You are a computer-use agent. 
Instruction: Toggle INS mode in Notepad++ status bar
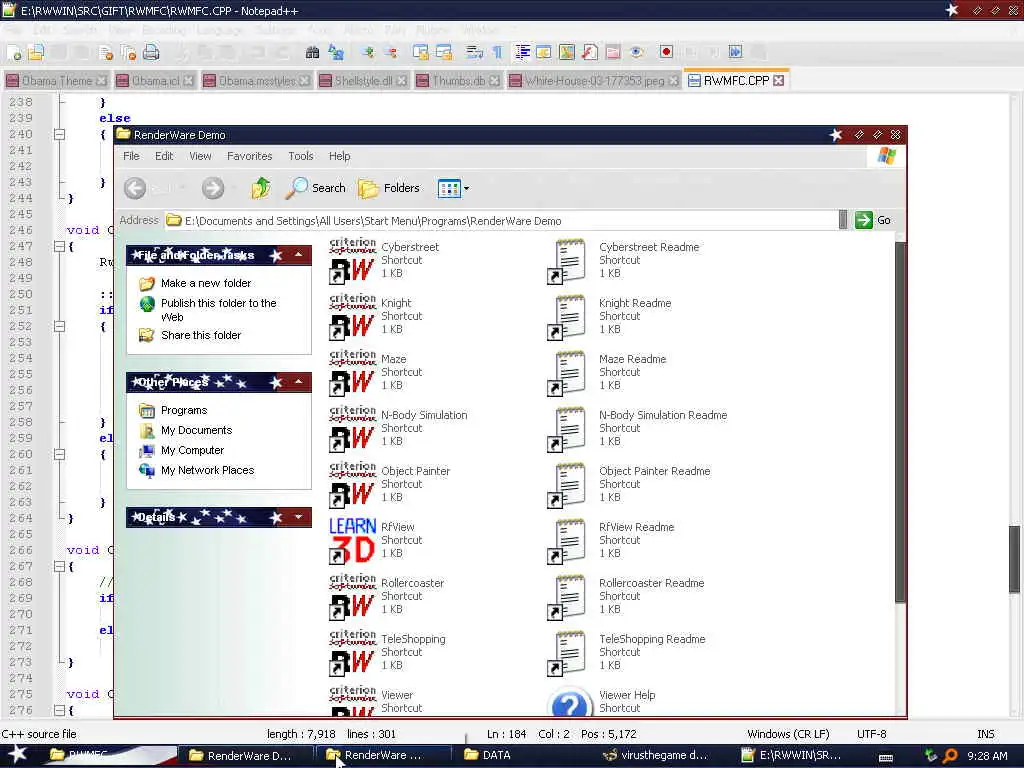pyautogui.click(x=985, y=734)
